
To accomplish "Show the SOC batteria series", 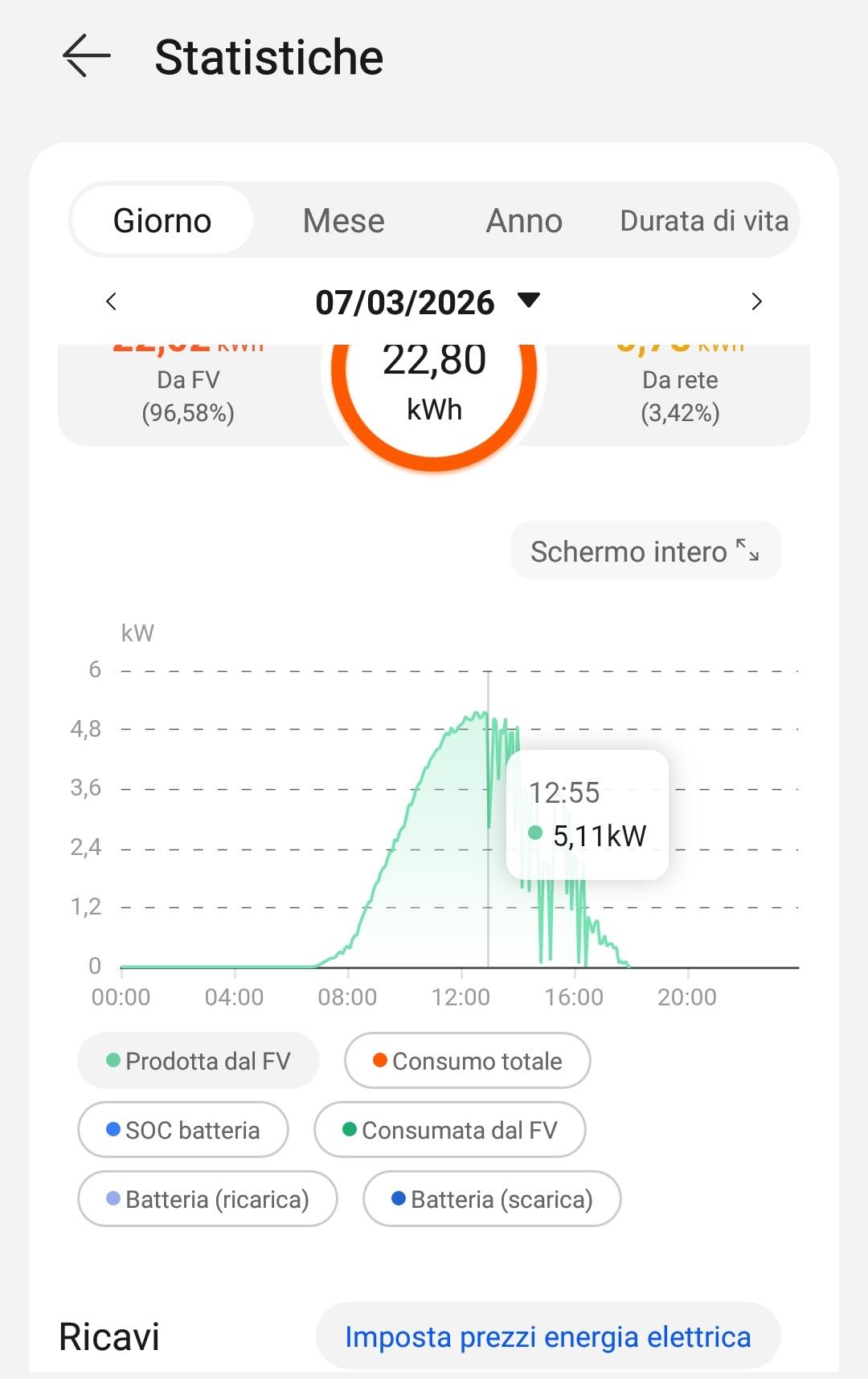I will [183, 1130].
